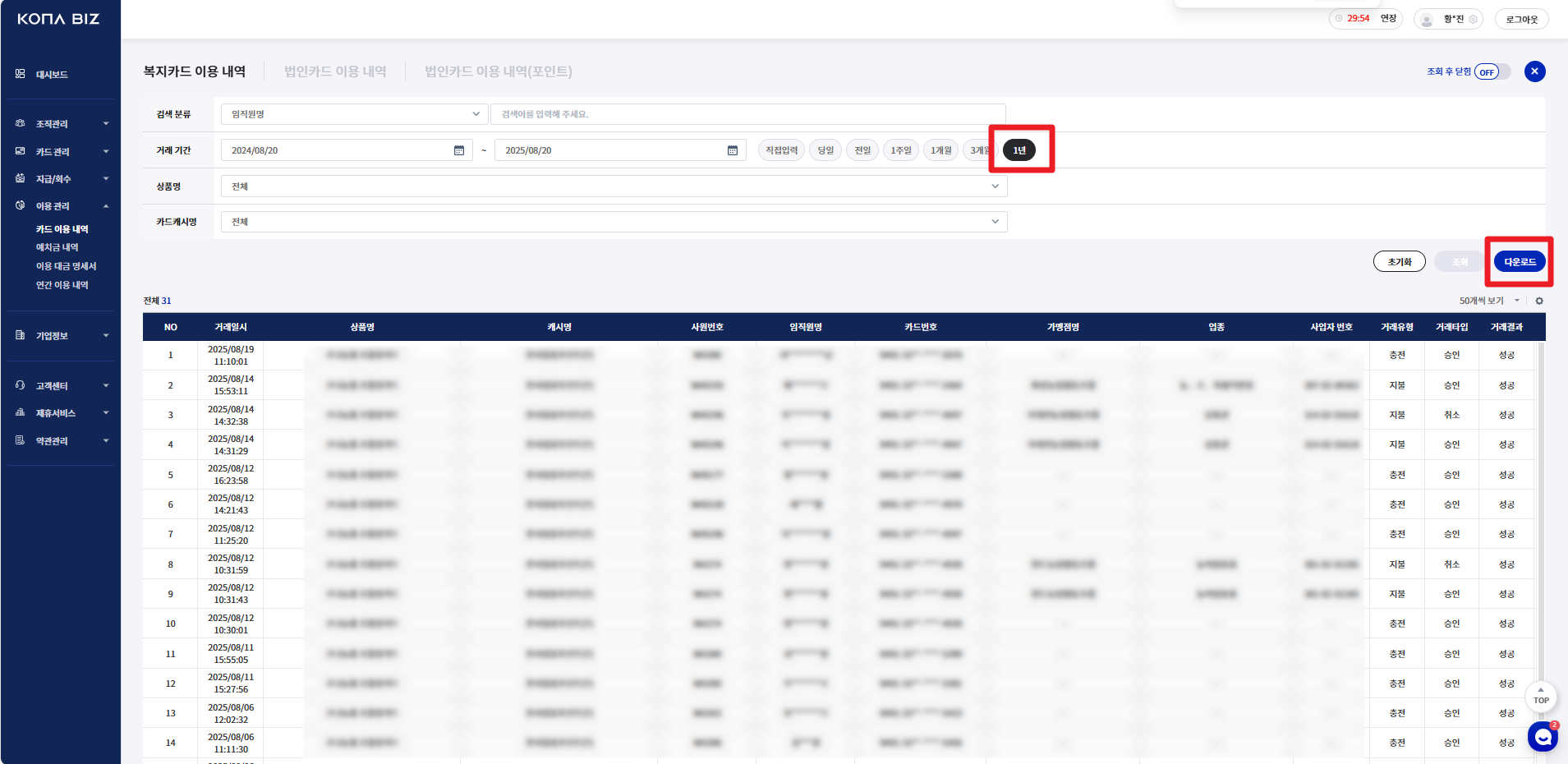Click the 전체 31 total count text
Viewport: 1568px width, 764px height.
click(x=158, y=301)
